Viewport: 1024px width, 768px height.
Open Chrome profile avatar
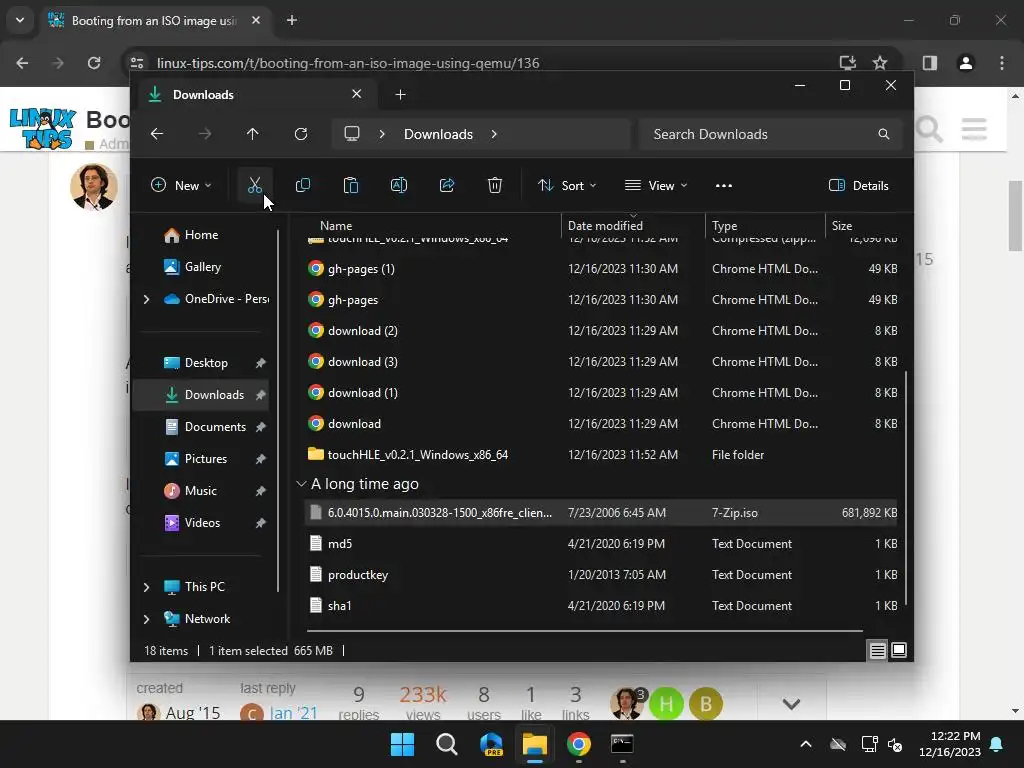966,63
